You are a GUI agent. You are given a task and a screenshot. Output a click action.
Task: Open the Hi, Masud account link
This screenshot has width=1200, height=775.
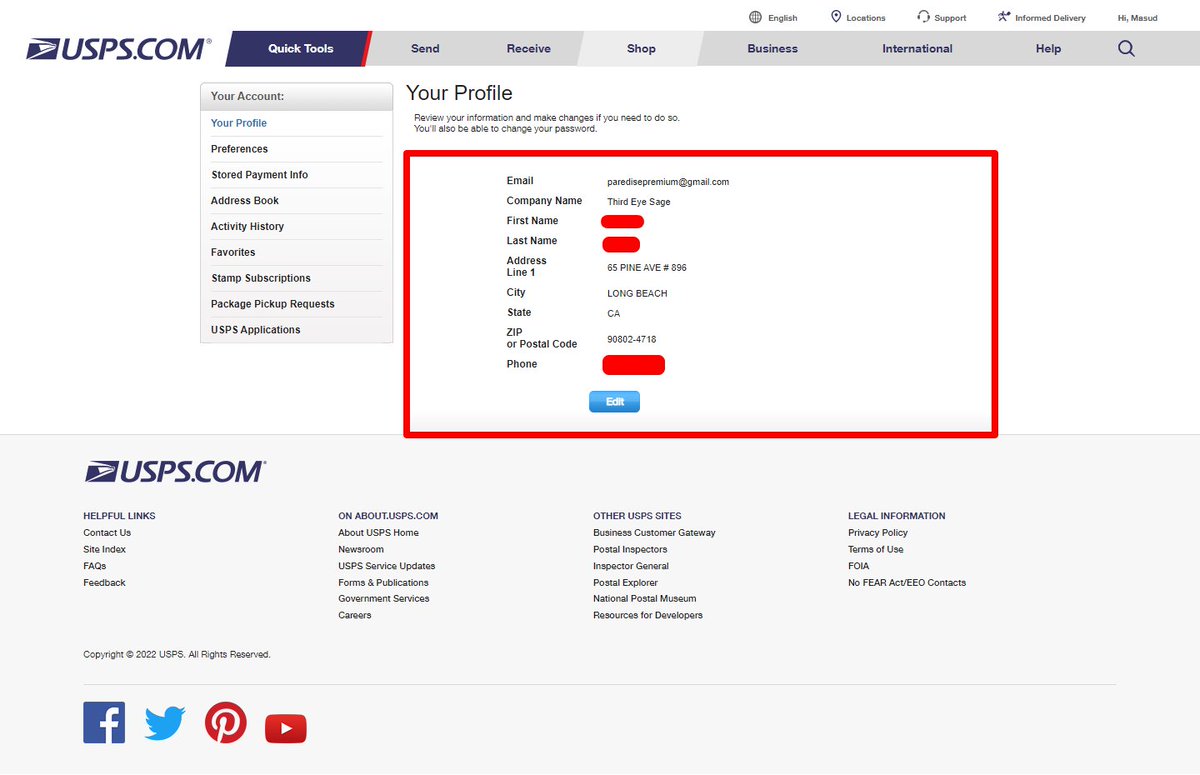click(1137, 18)
